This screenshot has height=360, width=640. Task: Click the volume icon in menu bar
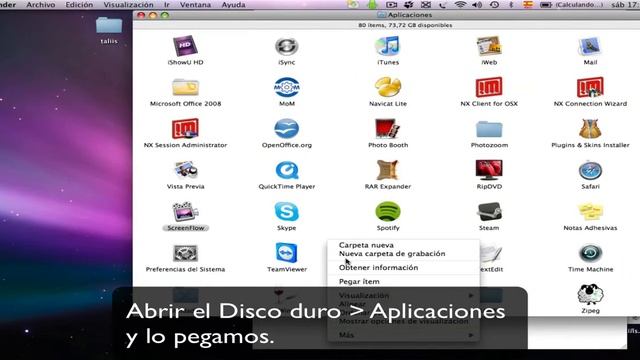477,4
